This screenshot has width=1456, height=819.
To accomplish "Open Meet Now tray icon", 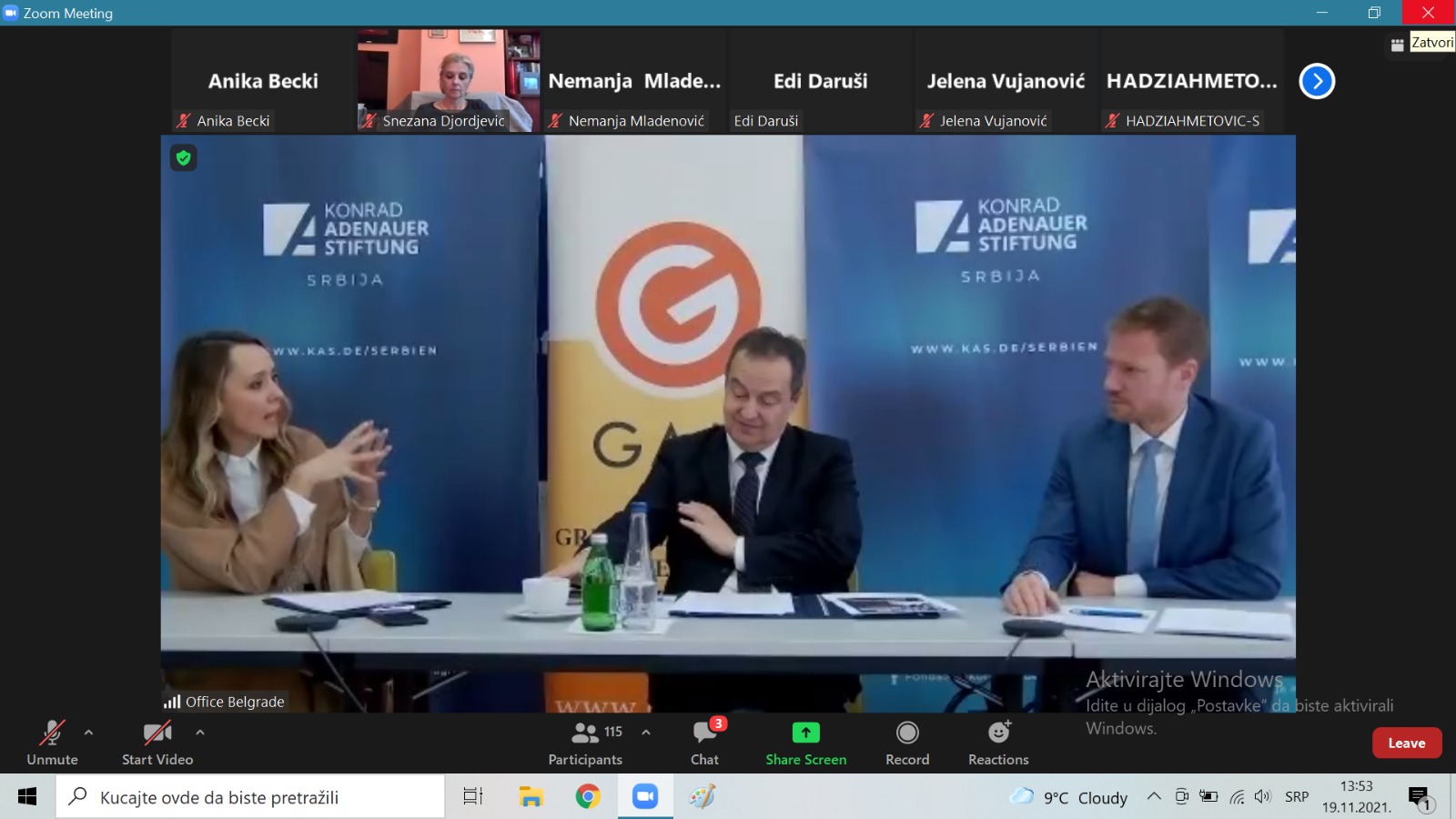I will coord(1181,796).
